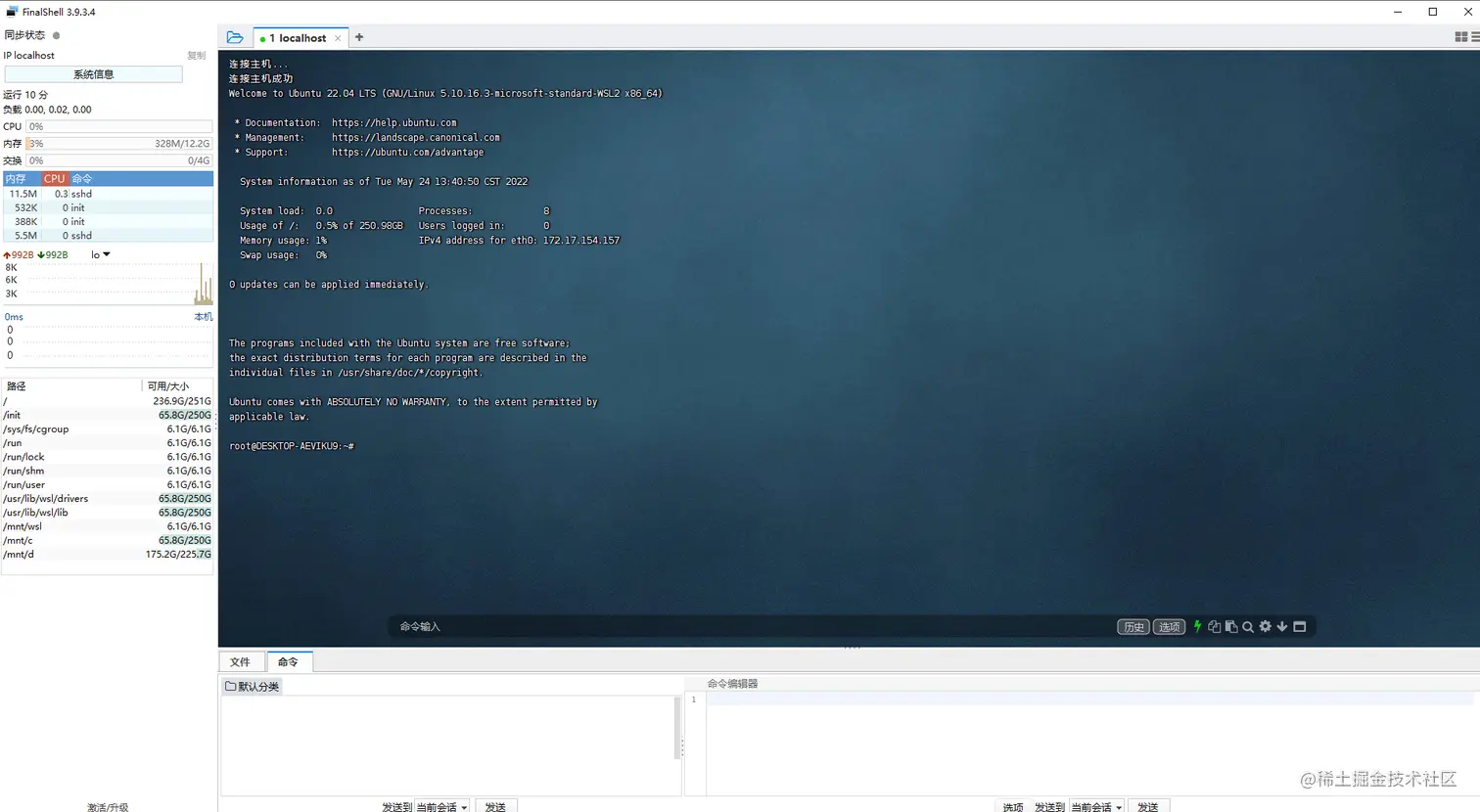The image size is (1480, 812).
Task: Switch to grid layout view icon
Action: (x=1460, y=37)
